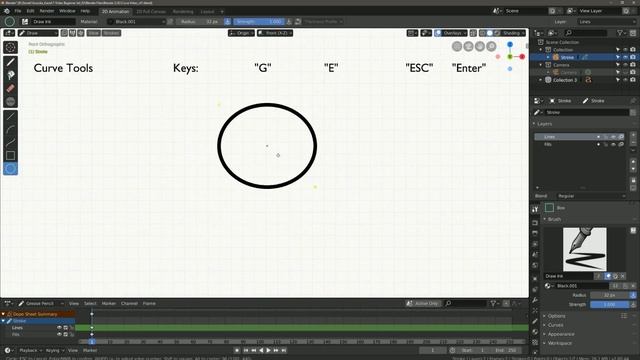
Task: Select the Draw pencil tool
Action: pyautogui.click(x=11, y=62)
